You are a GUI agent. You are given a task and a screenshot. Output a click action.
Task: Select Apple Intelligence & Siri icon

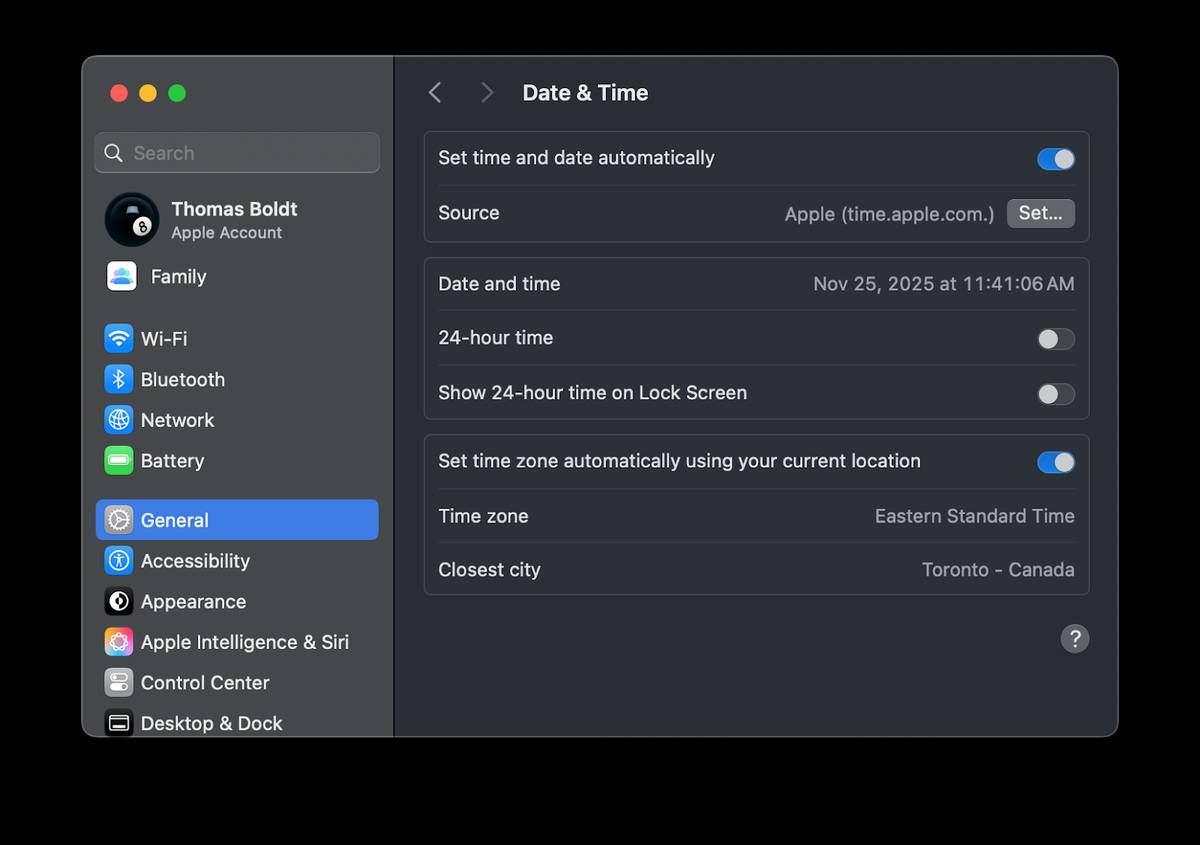[x=119, y=642]
